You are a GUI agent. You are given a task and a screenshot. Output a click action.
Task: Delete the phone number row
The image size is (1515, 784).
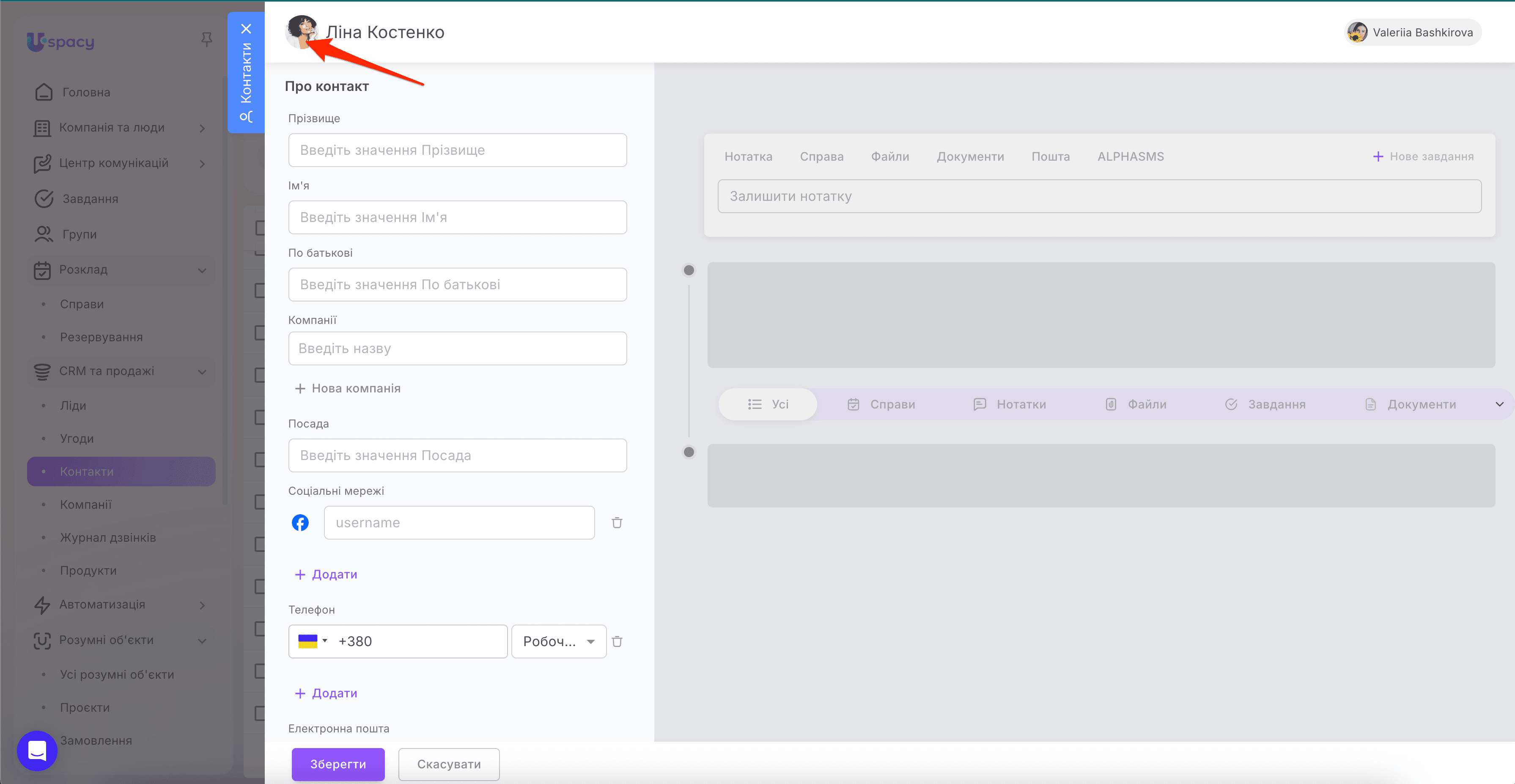click(616, 641)
